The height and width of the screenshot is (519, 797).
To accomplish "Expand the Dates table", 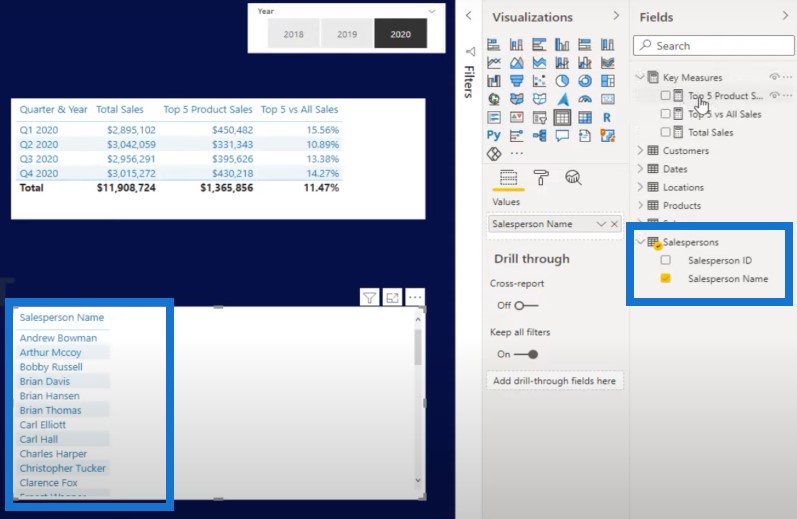I will coord(640,168).
